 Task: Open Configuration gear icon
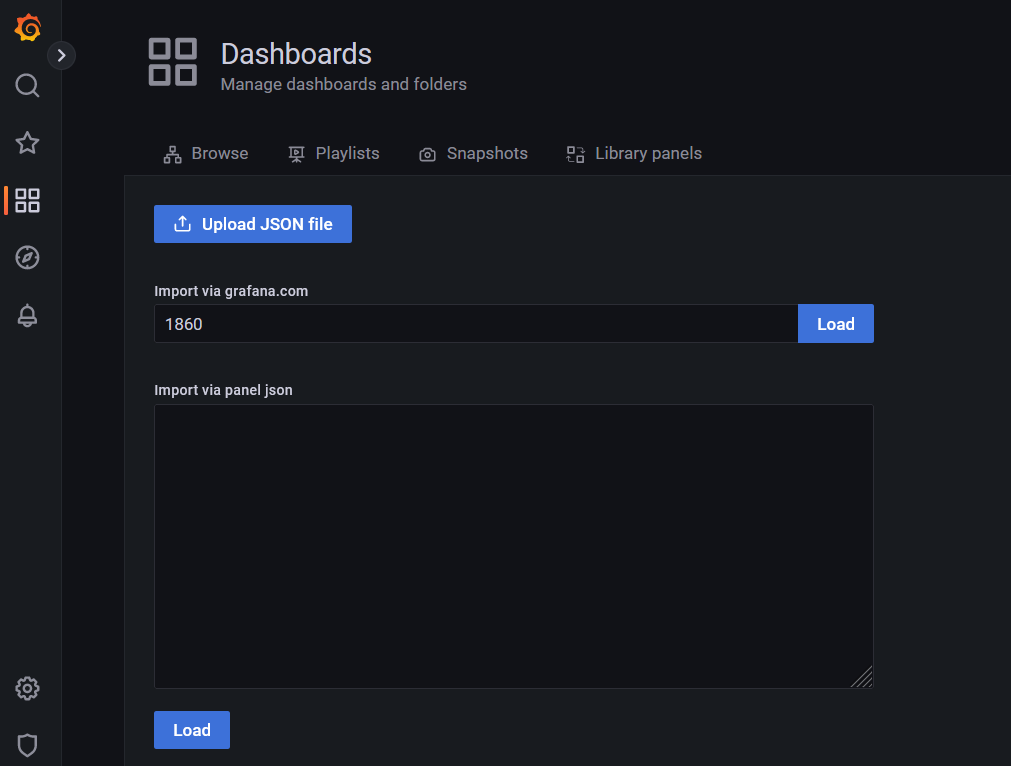click(x=28, y=689)
